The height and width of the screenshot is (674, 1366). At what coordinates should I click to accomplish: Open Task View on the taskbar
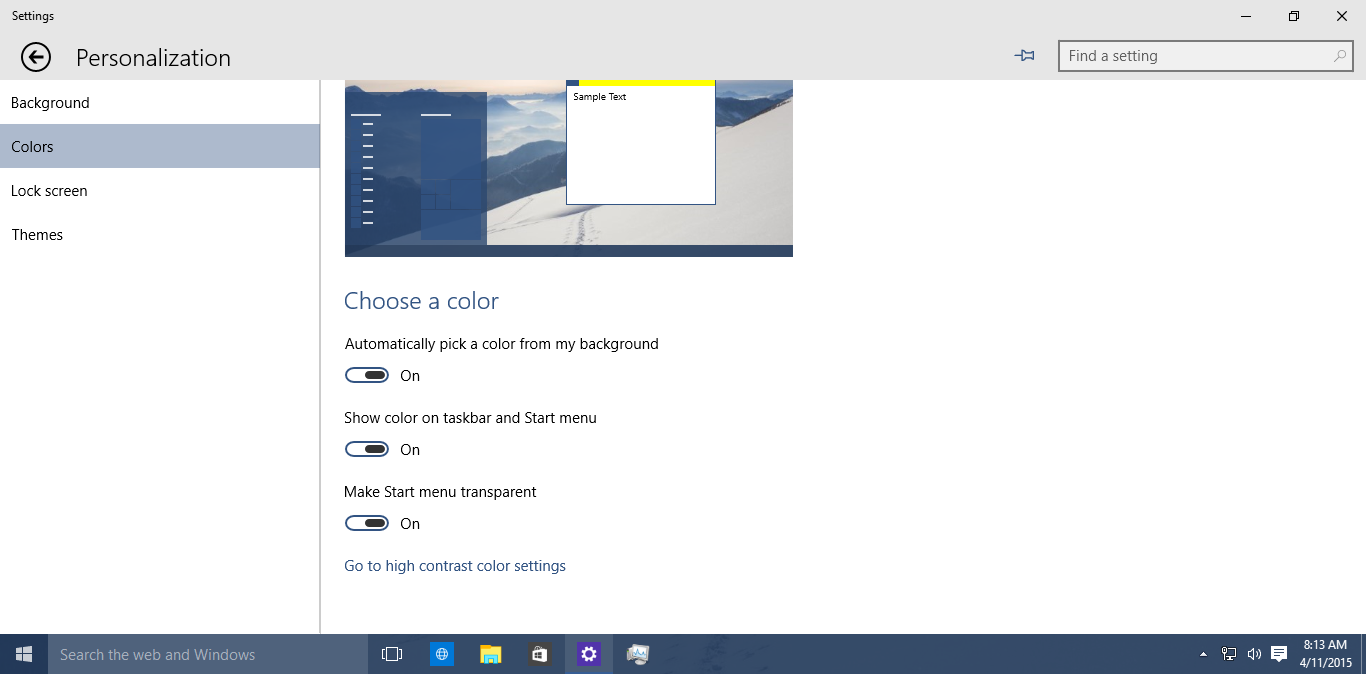392,654
